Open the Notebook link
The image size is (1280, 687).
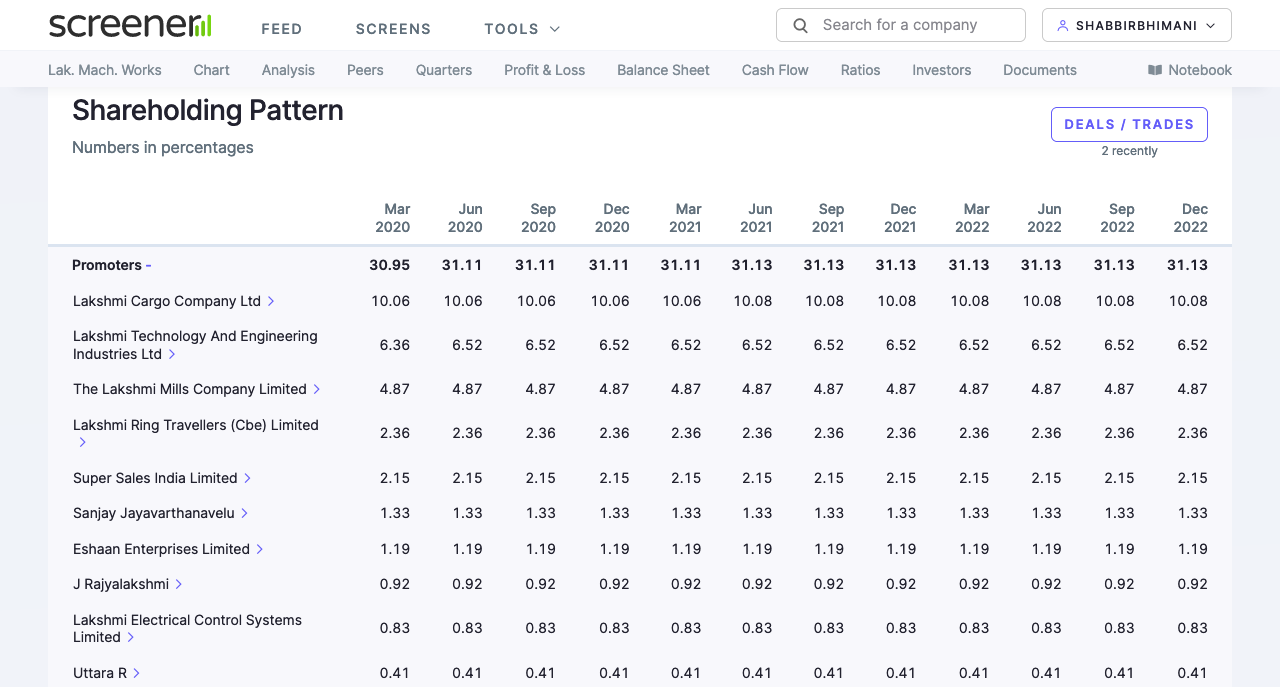(1190, 70)
